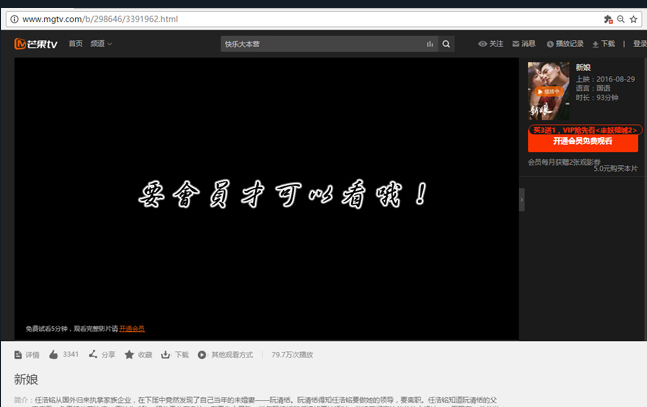The image size is (647, 407).
Task: Open 关注 with the eye icon
Action: (491, 44)
